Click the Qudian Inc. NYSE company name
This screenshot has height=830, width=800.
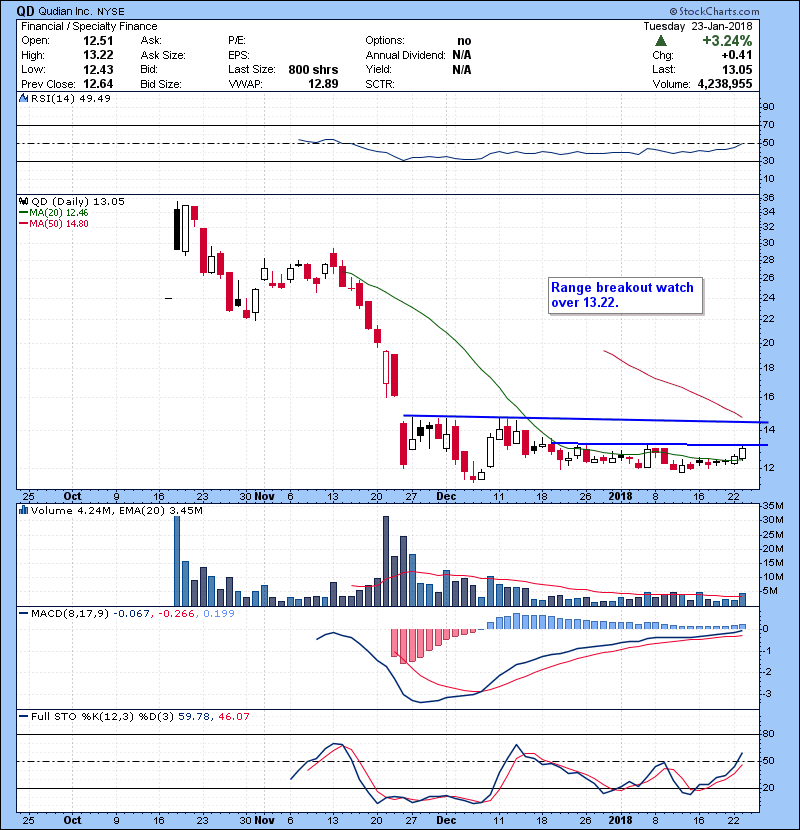[x=80, y=11]
